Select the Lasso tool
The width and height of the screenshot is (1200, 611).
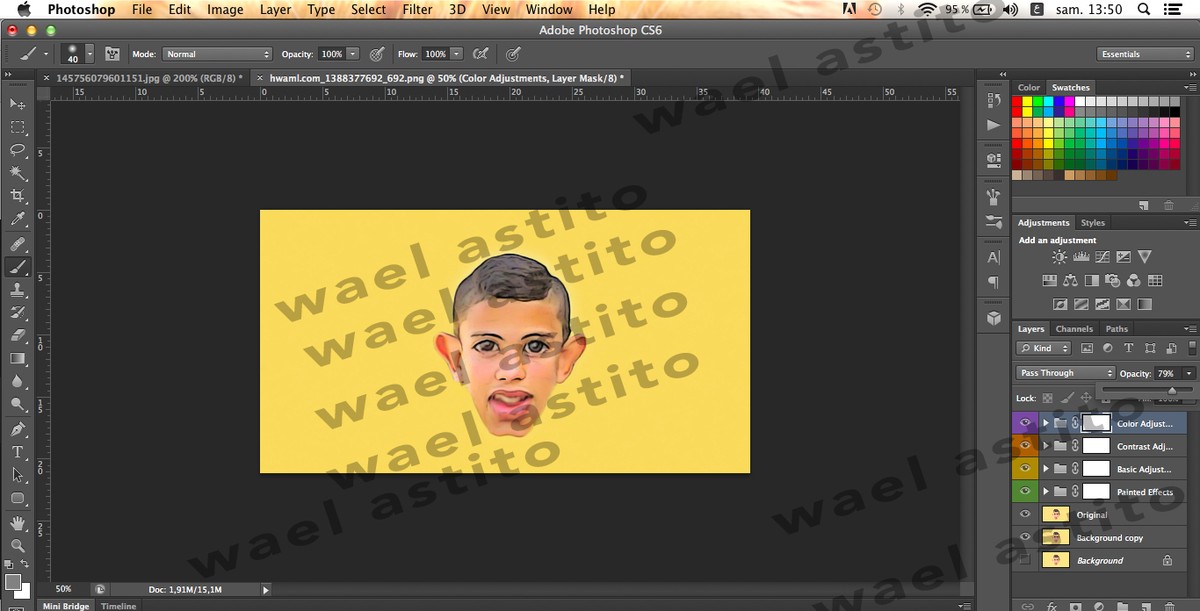[18, 150]
